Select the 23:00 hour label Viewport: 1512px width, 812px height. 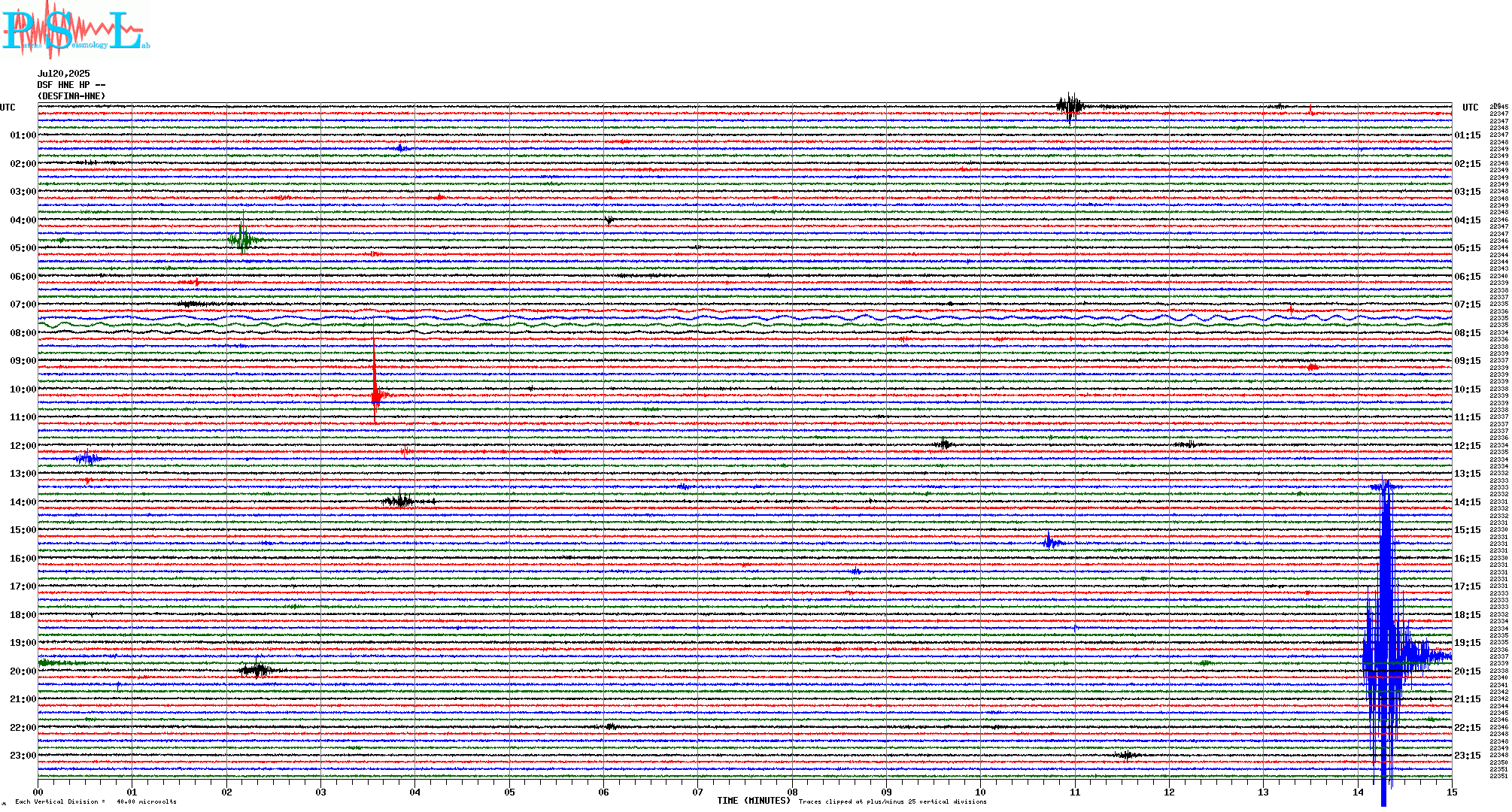23,756
